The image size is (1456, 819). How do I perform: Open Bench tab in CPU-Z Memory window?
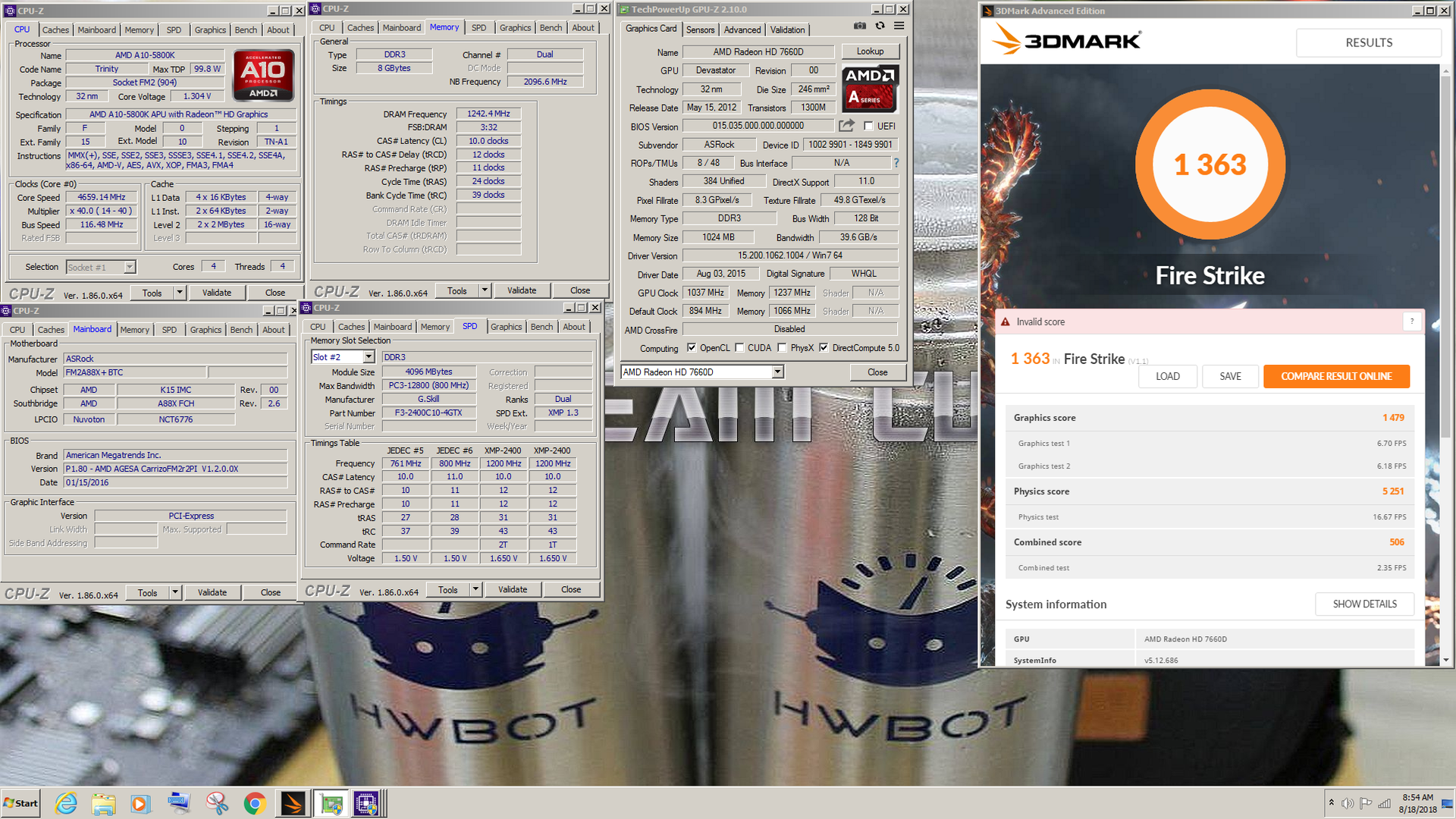click(551, 27)
